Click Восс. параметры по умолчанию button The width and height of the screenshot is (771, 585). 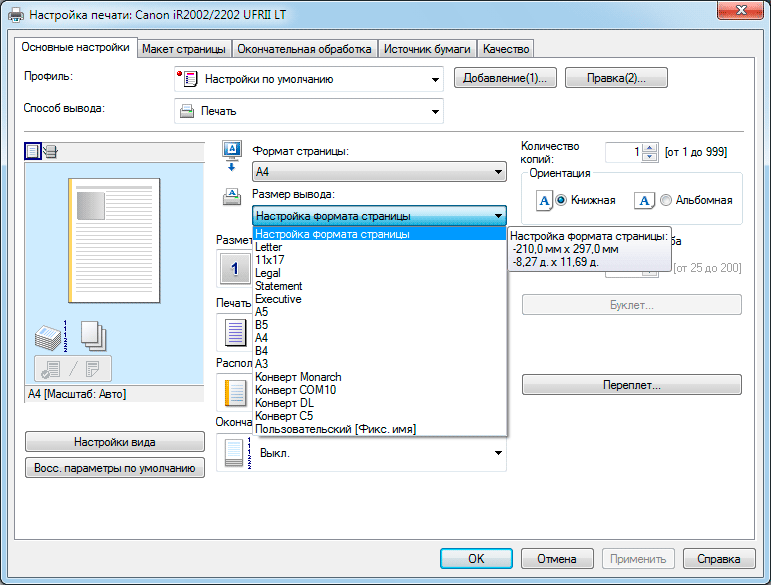click(115, 468)
